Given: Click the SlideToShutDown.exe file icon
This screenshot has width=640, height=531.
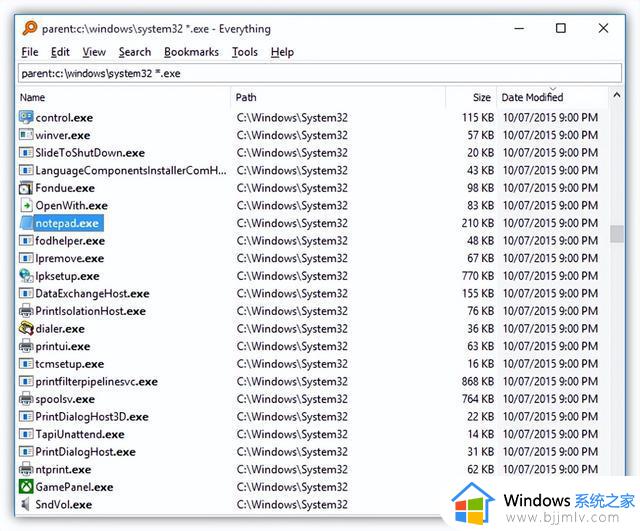Looking at the screenshot, I should click(26, 153).
